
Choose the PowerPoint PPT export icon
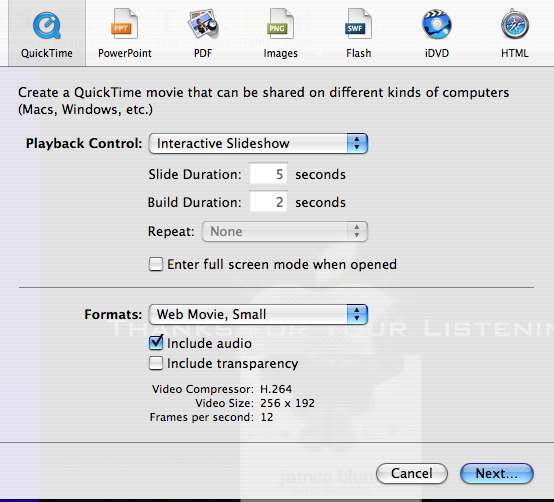(124, 24)
